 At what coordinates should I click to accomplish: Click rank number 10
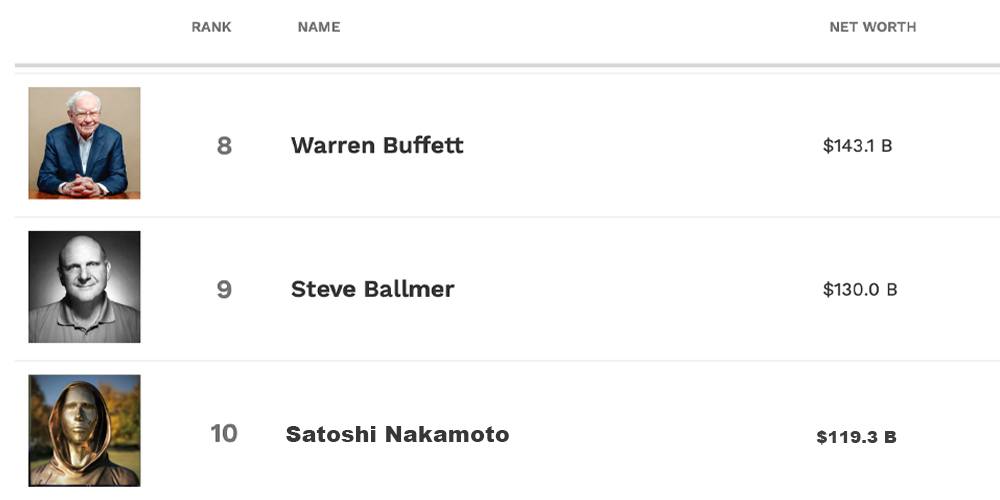coord(224,434)
